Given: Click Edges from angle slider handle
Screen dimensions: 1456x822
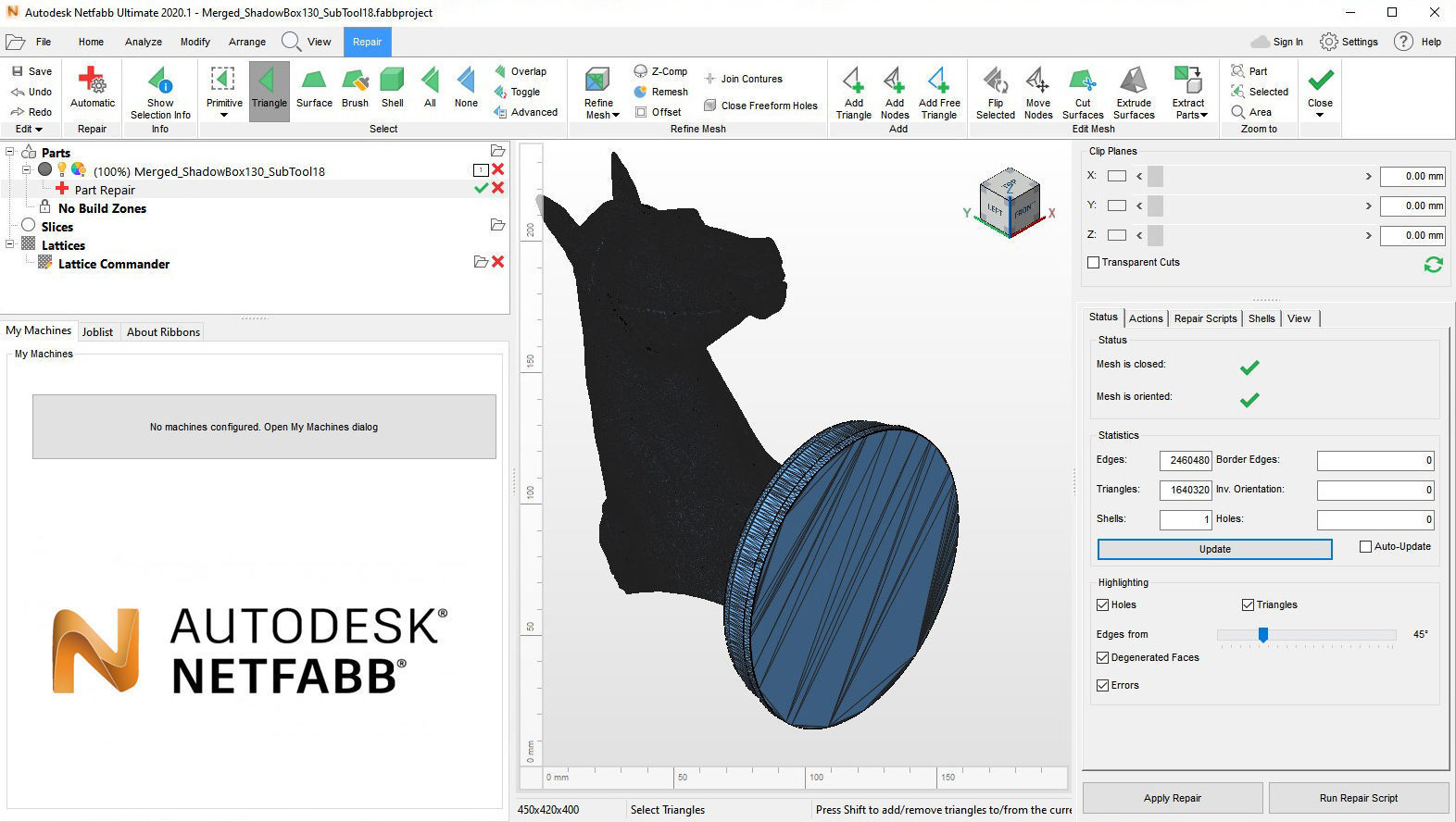Looking at the screenshot, I should 1262,634.
